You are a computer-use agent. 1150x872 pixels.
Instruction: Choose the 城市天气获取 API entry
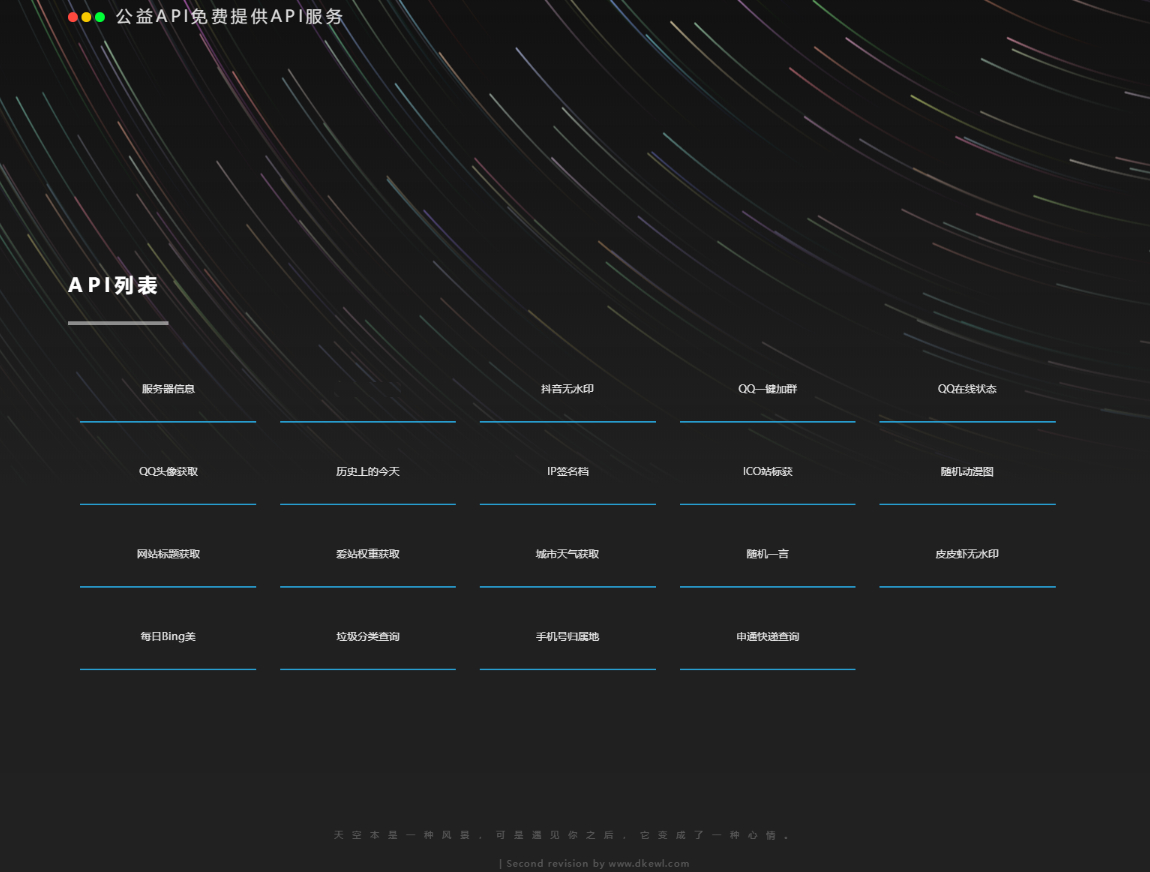568,554
